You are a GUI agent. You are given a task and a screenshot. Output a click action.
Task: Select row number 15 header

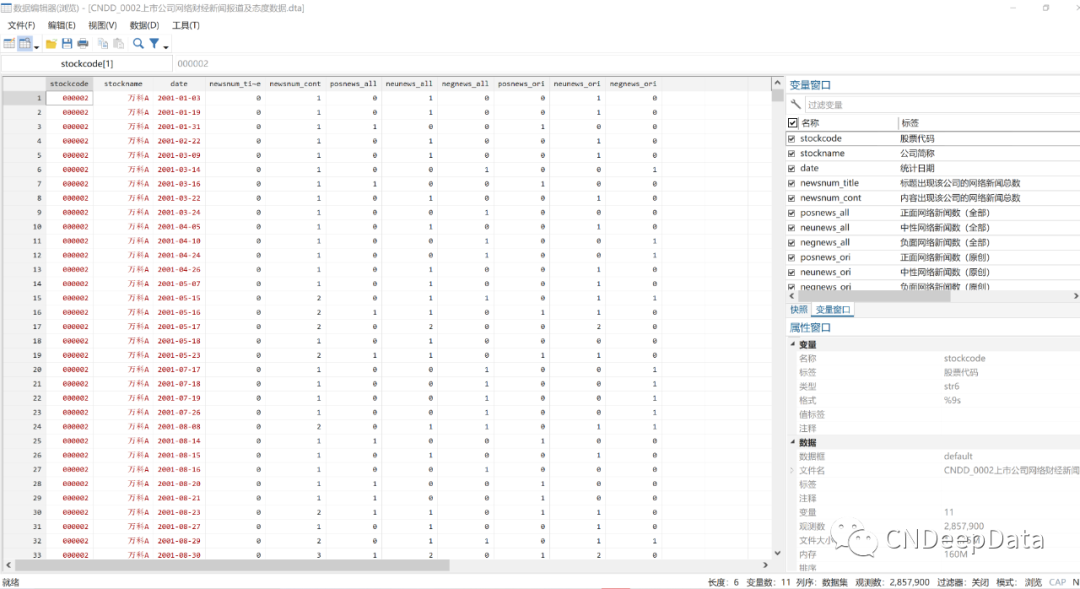pyautogui.click(x=24, y=298)
